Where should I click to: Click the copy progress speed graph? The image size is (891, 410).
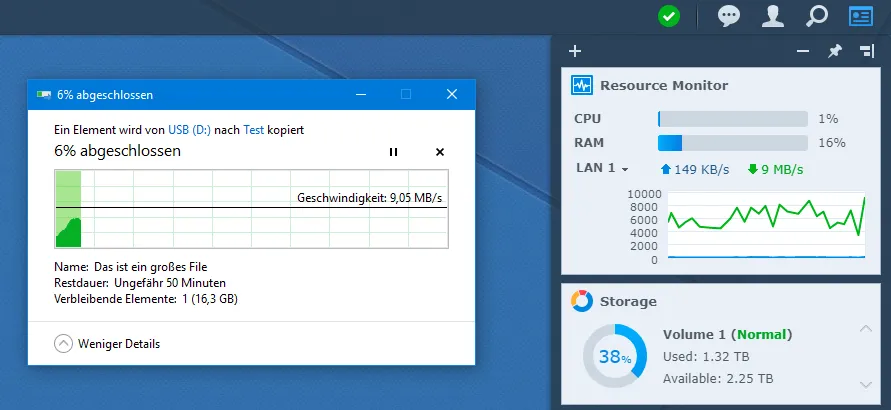tap(251, 208)
